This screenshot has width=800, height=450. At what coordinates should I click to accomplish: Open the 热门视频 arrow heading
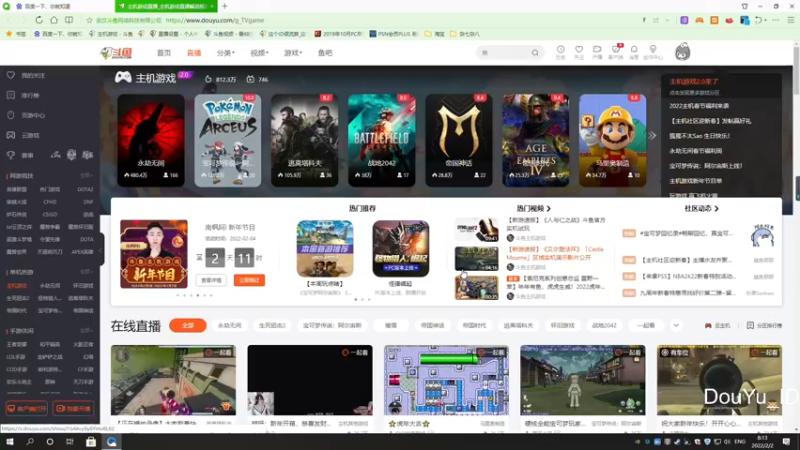pyautogui.click(x=534, y=208)
